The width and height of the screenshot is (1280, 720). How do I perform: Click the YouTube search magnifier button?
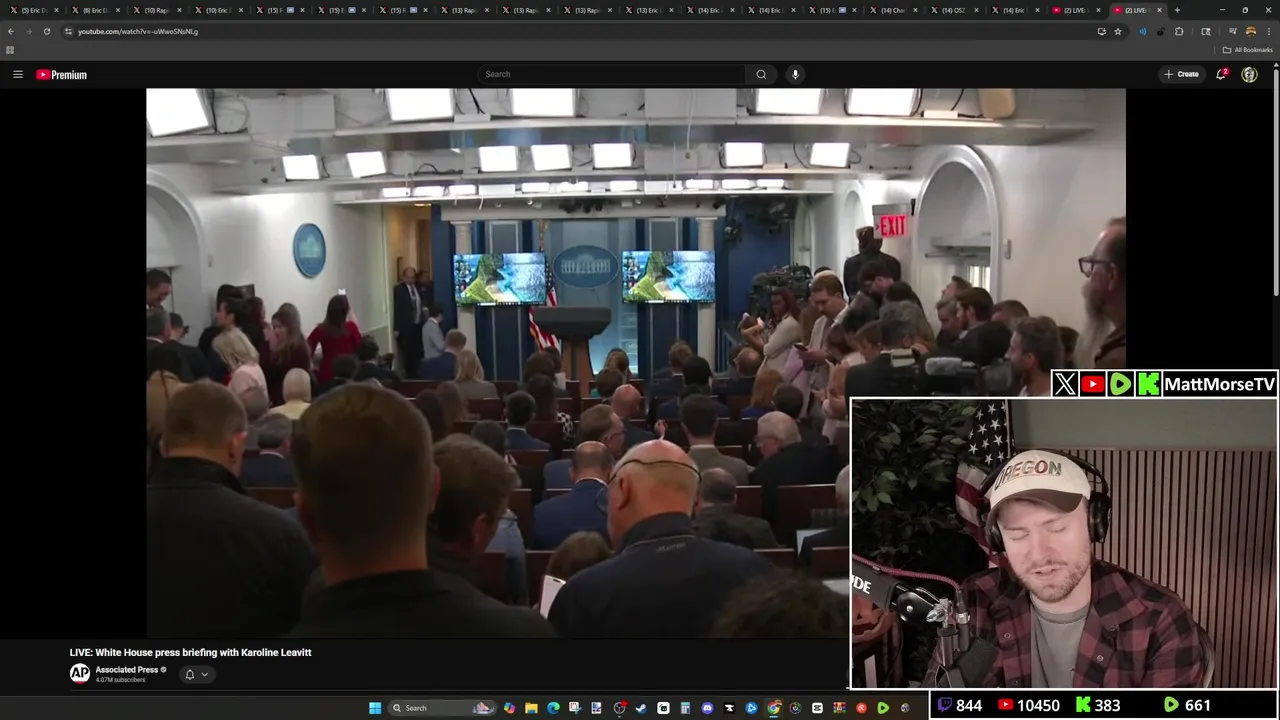pyautogui.click(x=761, y=74)
